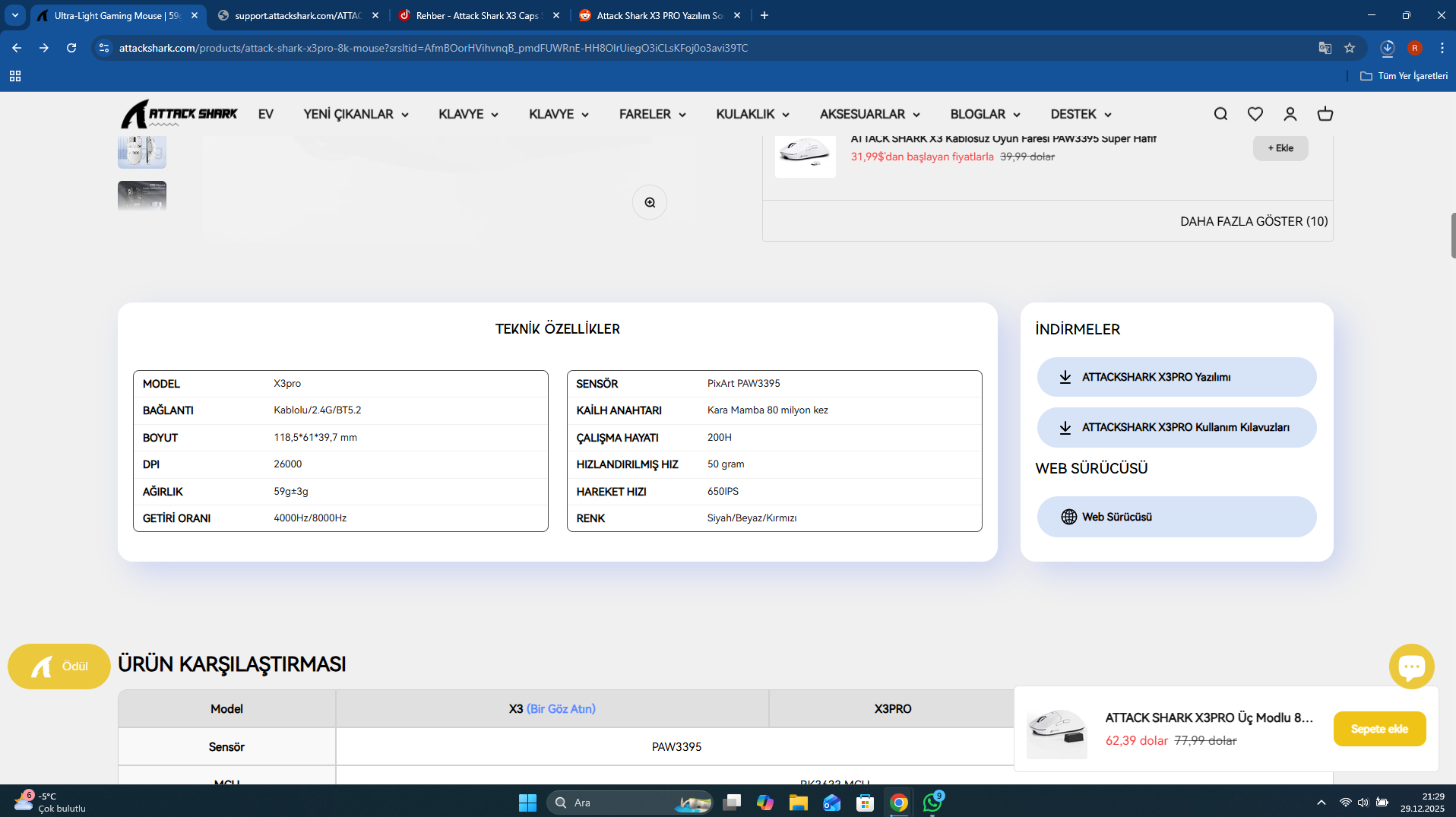Close the support.attackshark.com tab

(x=375, y=15)
